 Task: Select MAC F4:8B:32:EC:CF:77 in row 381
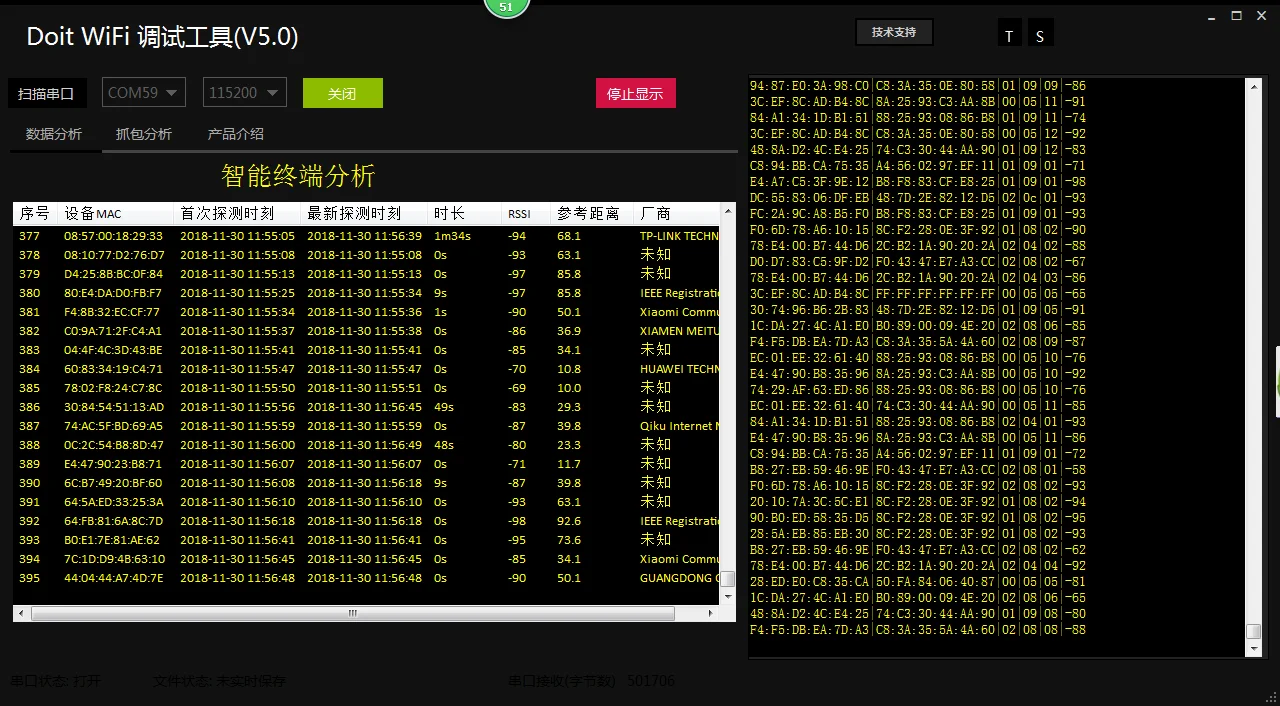[113, 312]
